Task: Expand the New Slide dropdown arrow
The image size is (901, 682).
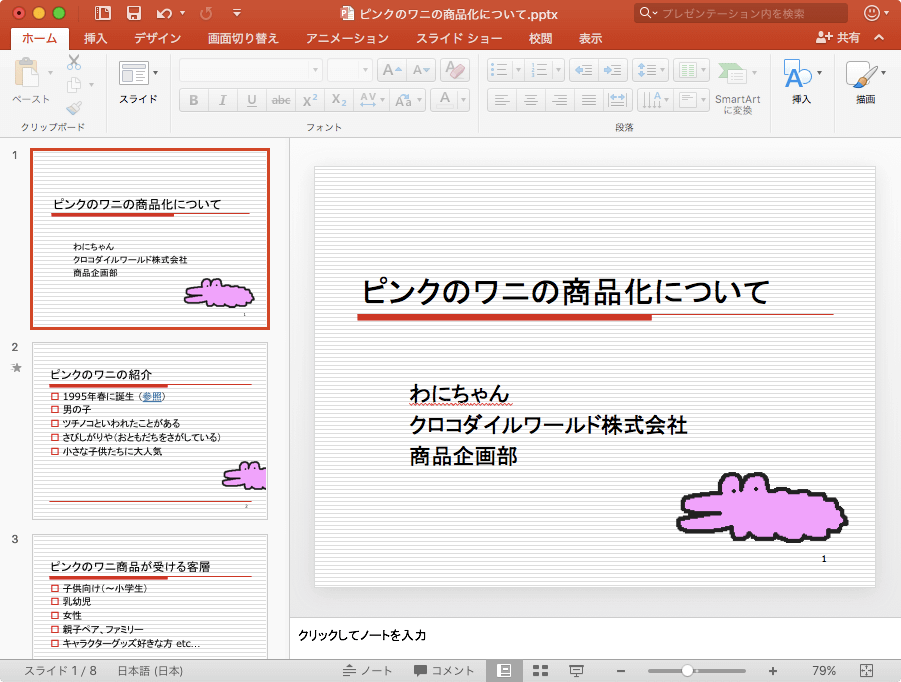Action: (155, 72)
